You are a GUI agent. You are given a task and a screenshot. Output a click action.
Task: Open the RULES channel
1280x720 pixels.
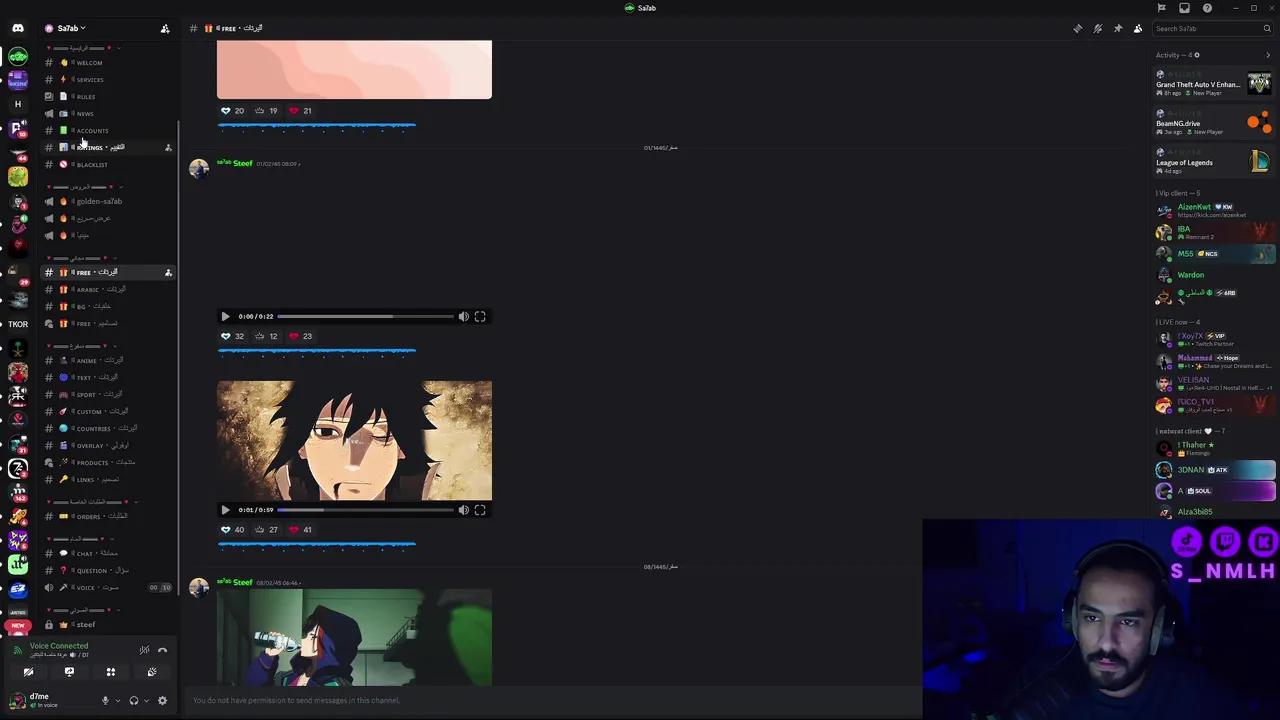click(x=108, y=96)
